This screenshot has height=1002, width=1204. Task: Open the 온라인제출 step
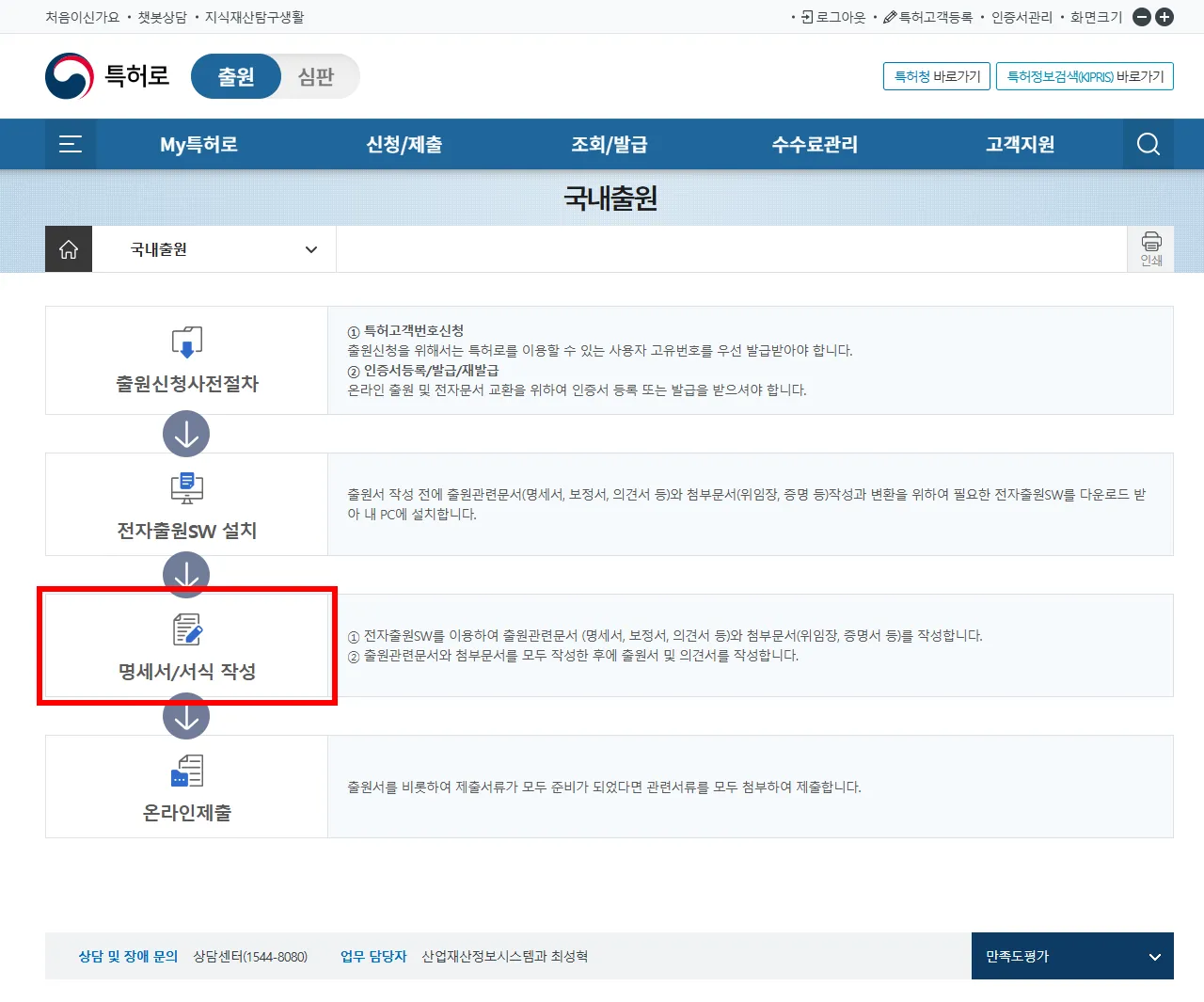[186, 812]
